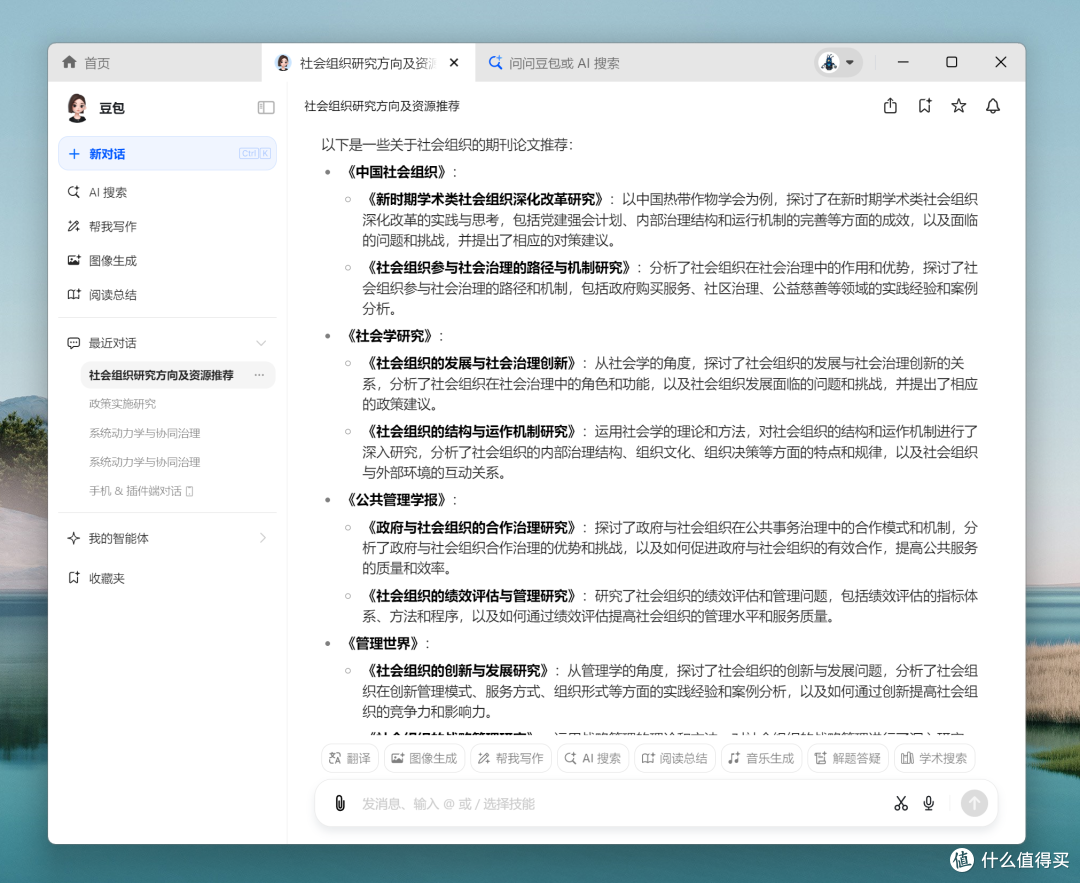
Task: Click the 《社会组织的绩效评估与管理研究》 paper title
Action: coord(472,596)
